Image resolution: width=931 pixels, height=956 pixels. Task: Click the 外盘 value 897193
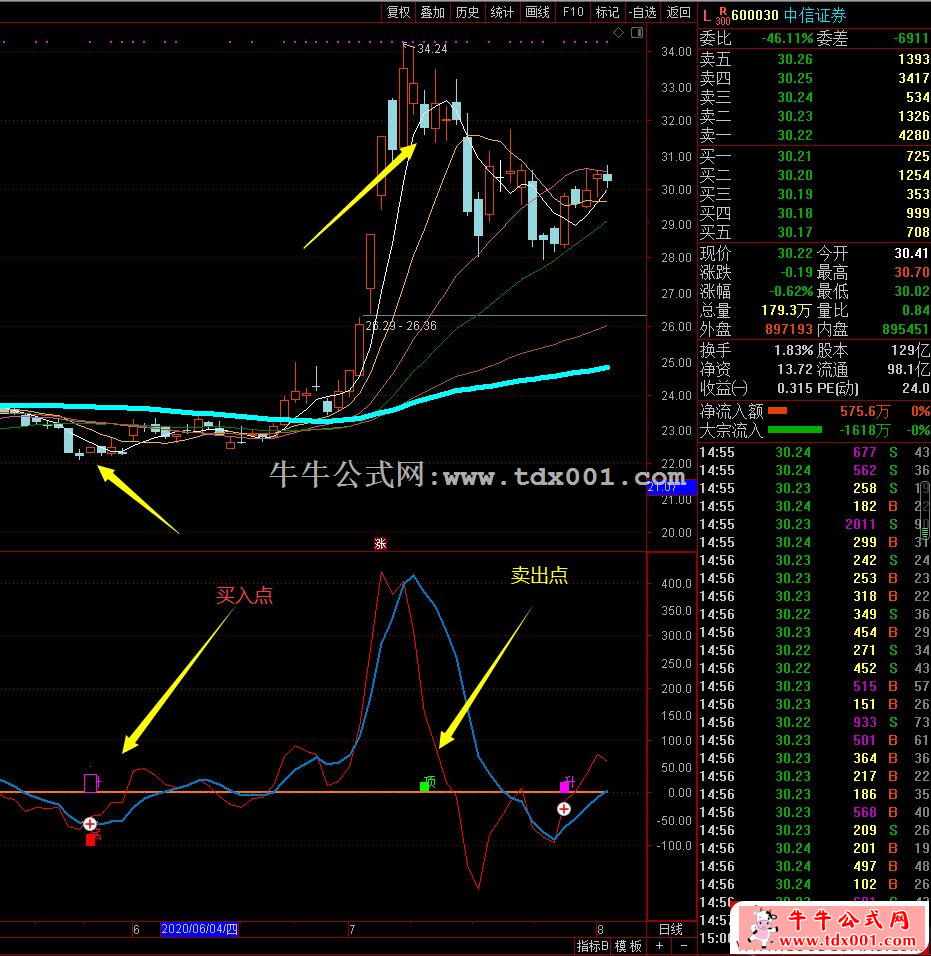(789, 329)
